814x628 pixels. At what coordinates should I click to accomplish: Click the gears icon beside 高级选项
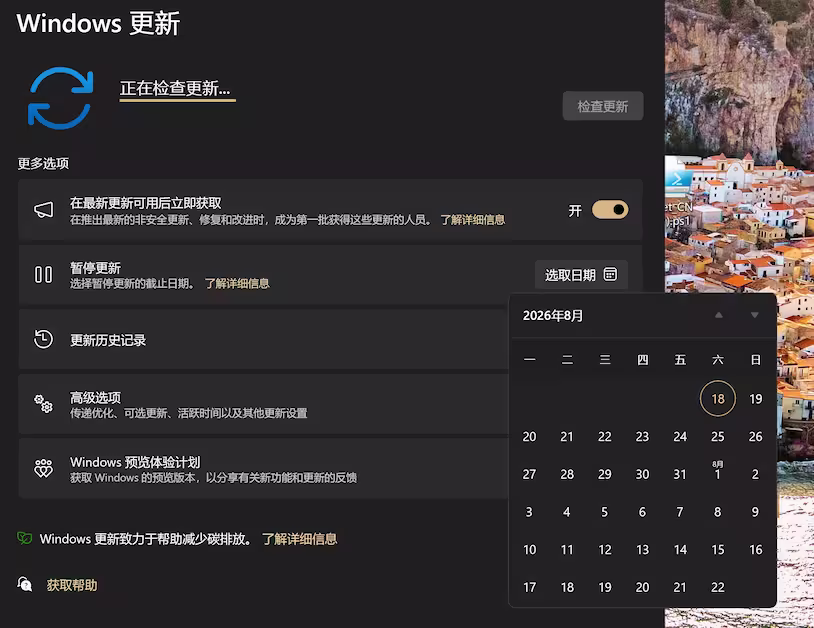point(44,404)
